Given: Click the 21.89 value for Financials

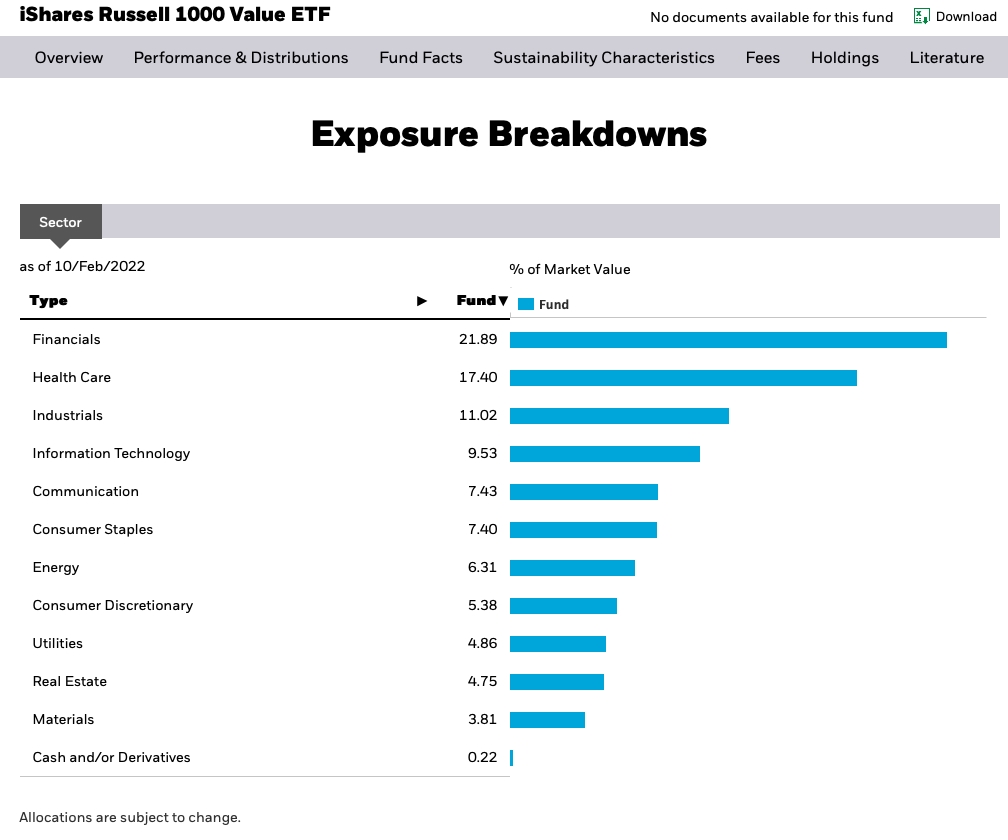Looking at the screenshot, I should (478, 339).
